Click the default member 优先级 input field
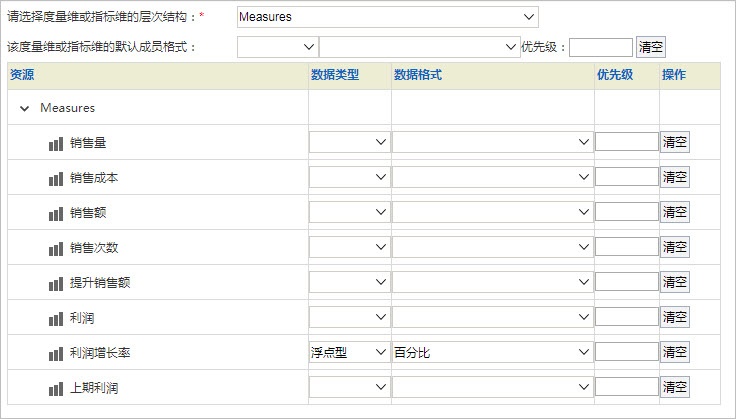The image size is (736, 419). (x=601, y=47)
